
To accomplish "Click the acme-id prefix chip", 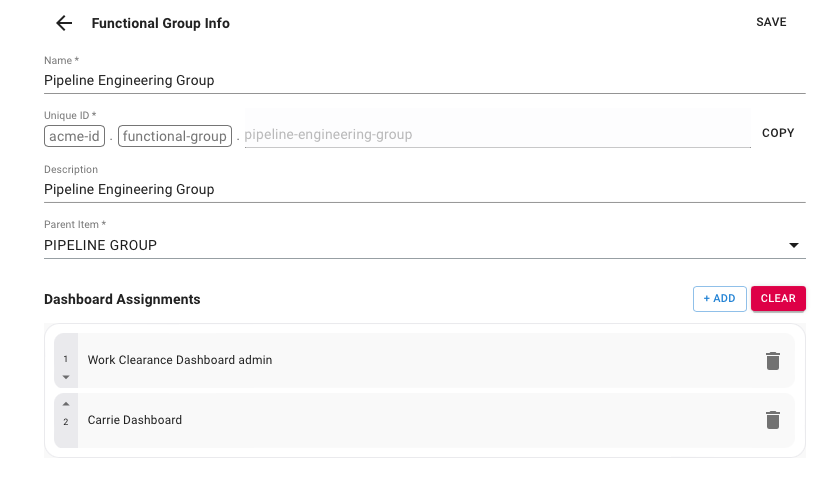I will (75, 136).
